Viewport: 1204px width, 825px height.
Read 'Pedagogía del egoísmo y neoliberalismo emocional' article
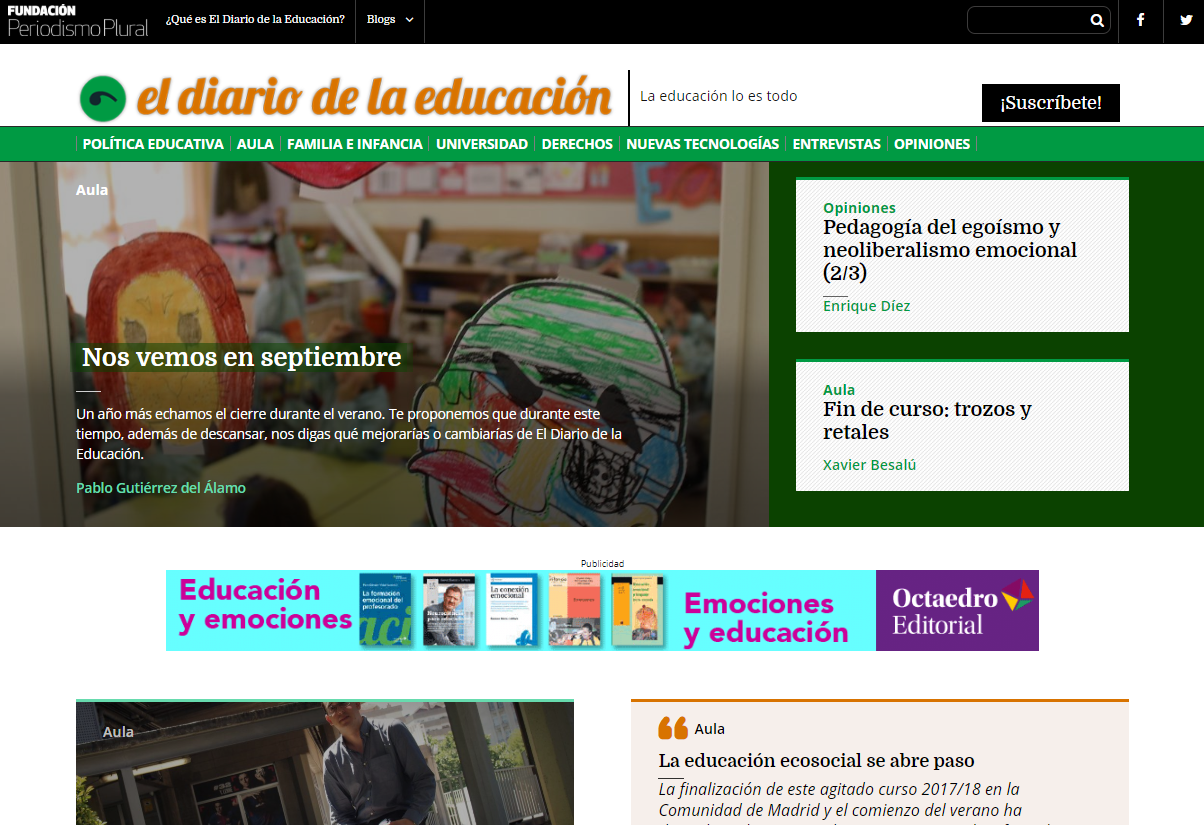(950, 250)
